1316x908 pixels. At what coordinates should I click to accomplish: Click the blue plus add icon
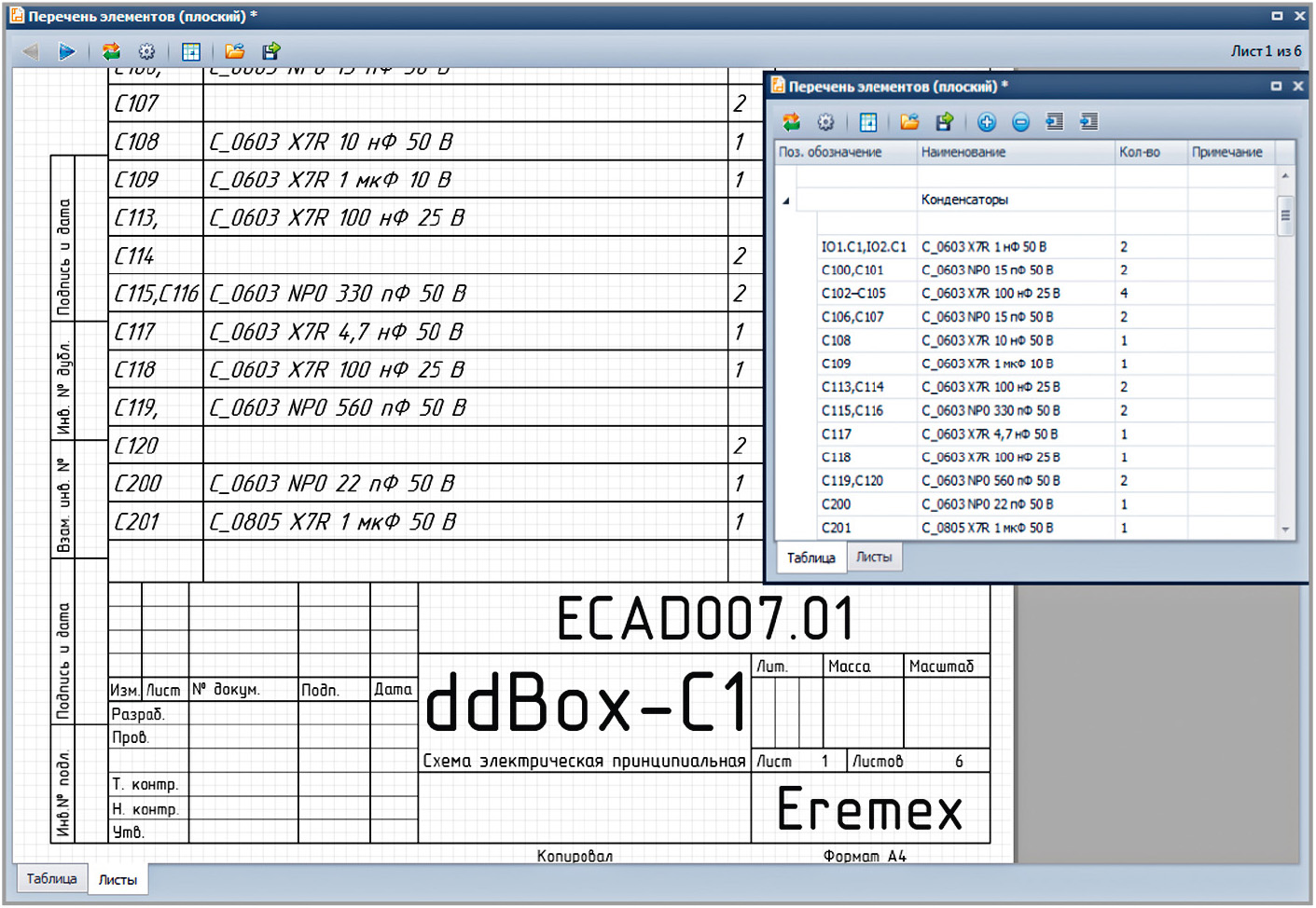[x=987, y=122]
